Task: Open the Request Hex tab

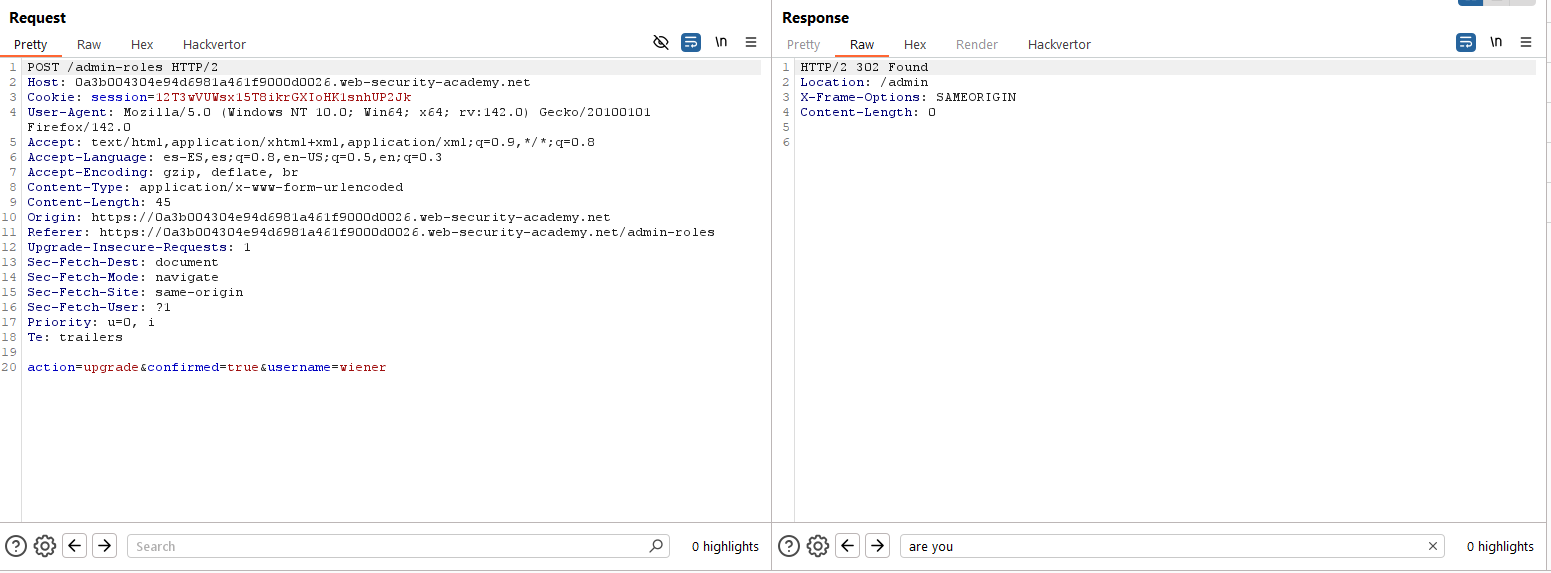Action: 142,44
